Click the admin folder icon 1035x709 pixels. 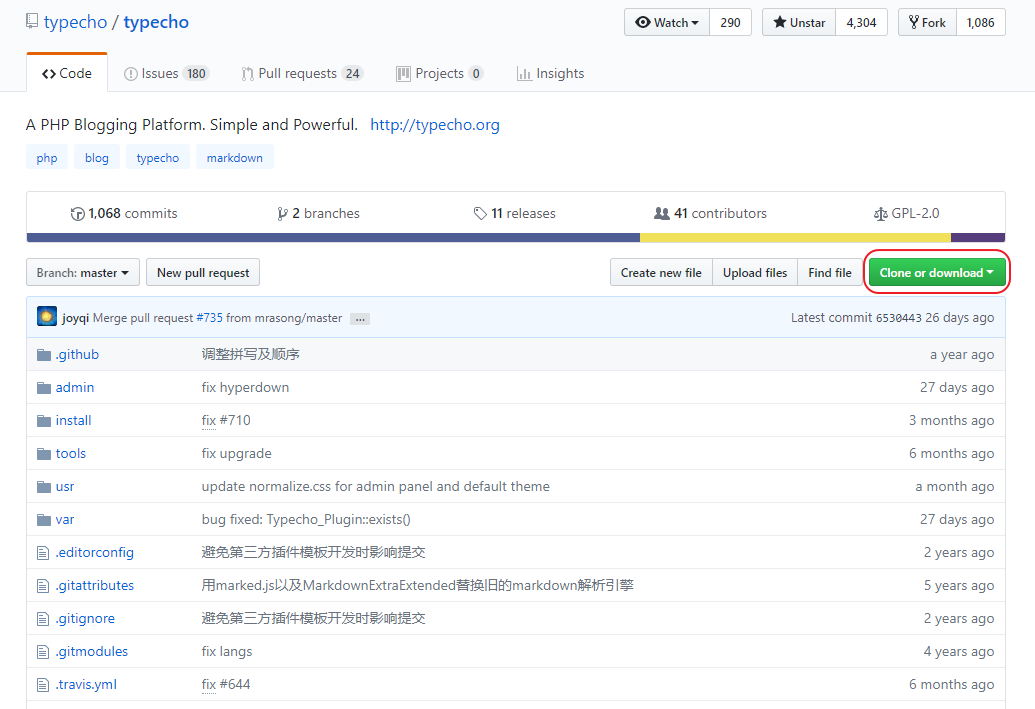click(44, 388)
